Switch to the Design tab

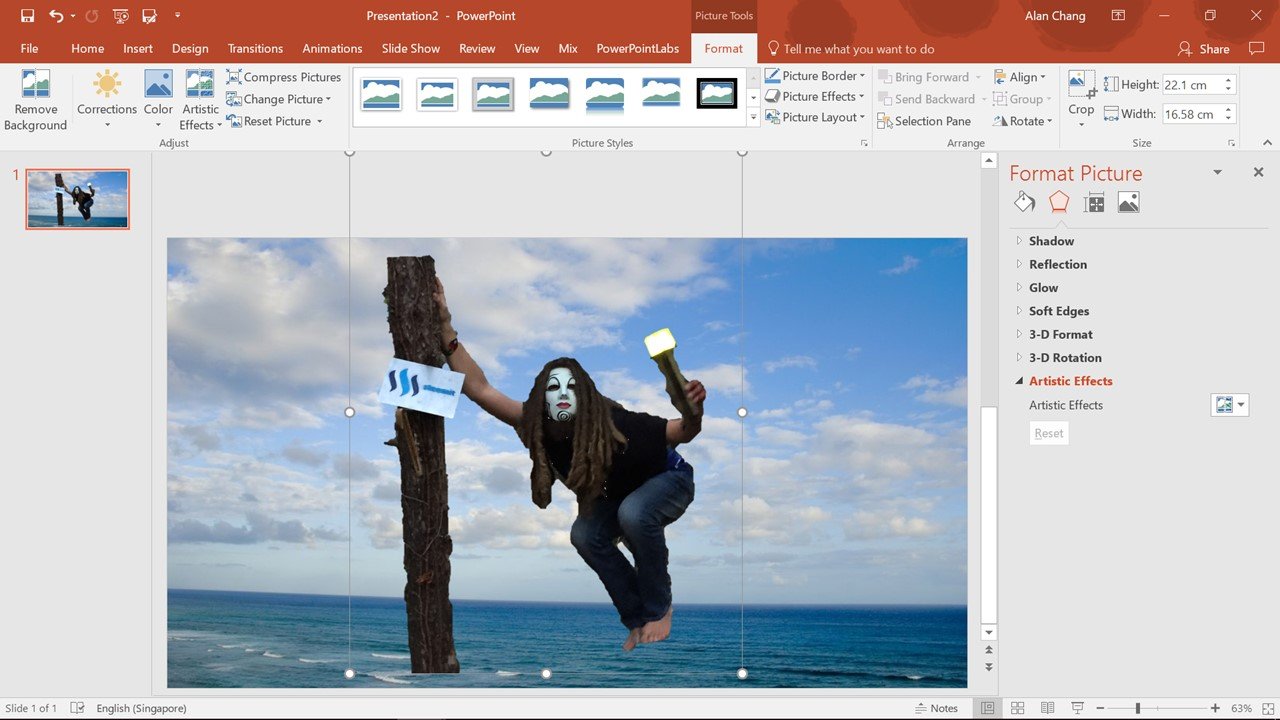tap(190, 48)
